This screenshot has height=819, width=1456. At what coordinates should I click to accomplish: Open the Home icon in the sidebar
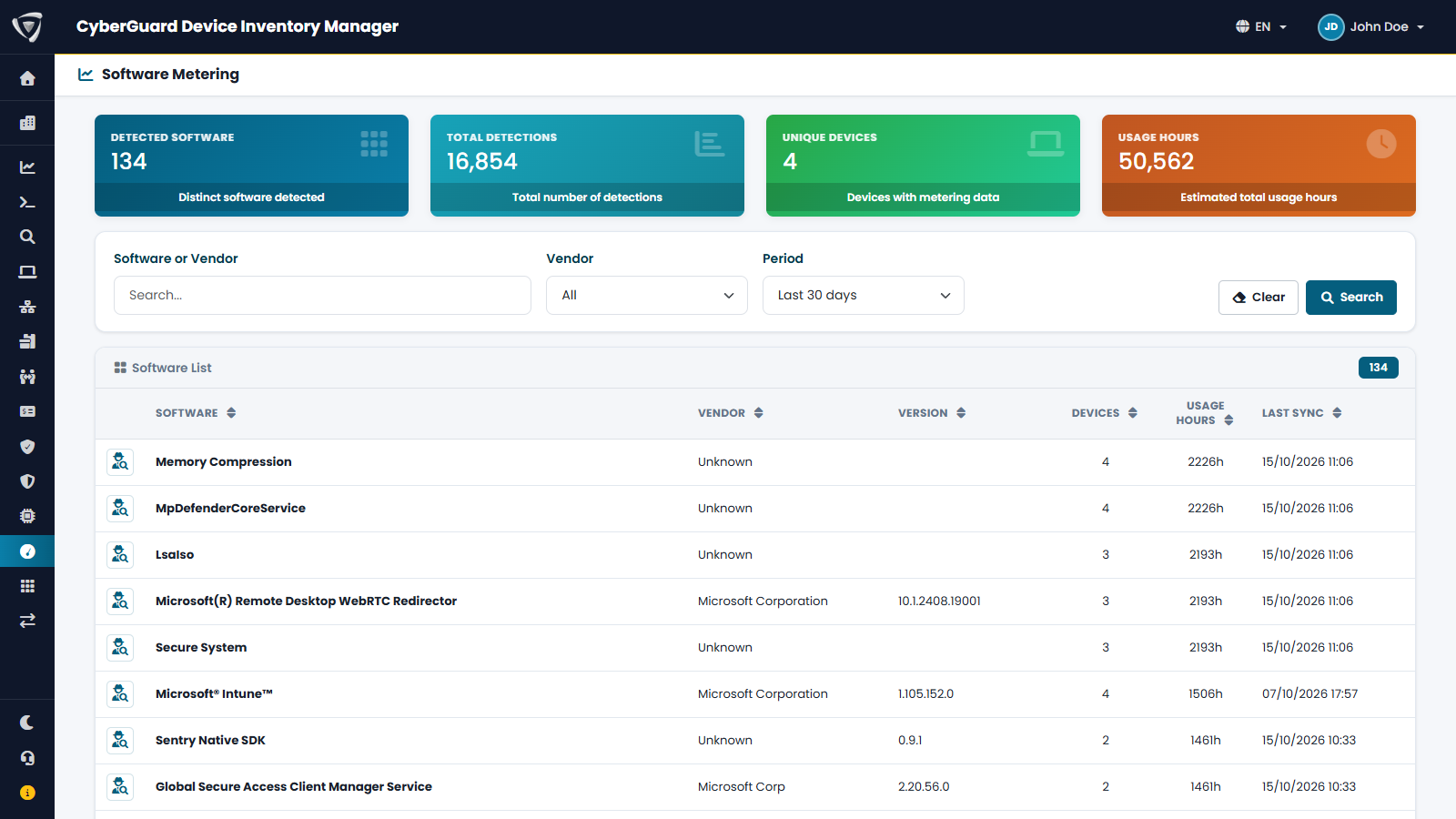click(27, 78)
